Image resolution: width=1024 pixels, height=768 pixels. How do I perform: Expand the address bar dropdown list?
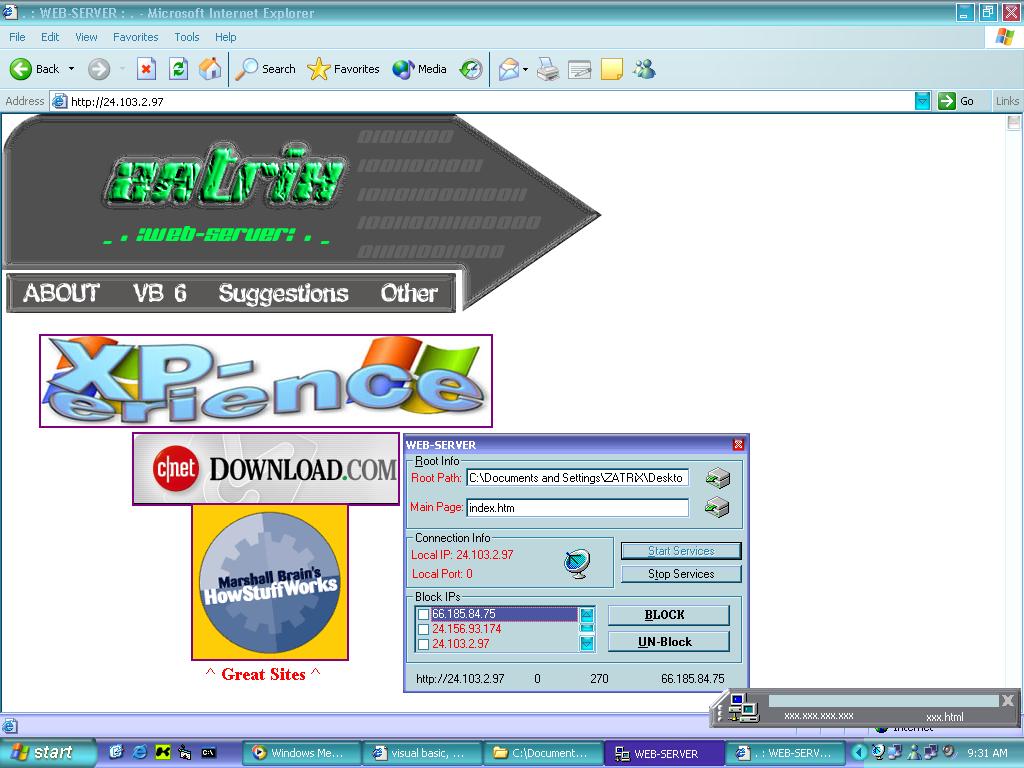coord(922,101)
